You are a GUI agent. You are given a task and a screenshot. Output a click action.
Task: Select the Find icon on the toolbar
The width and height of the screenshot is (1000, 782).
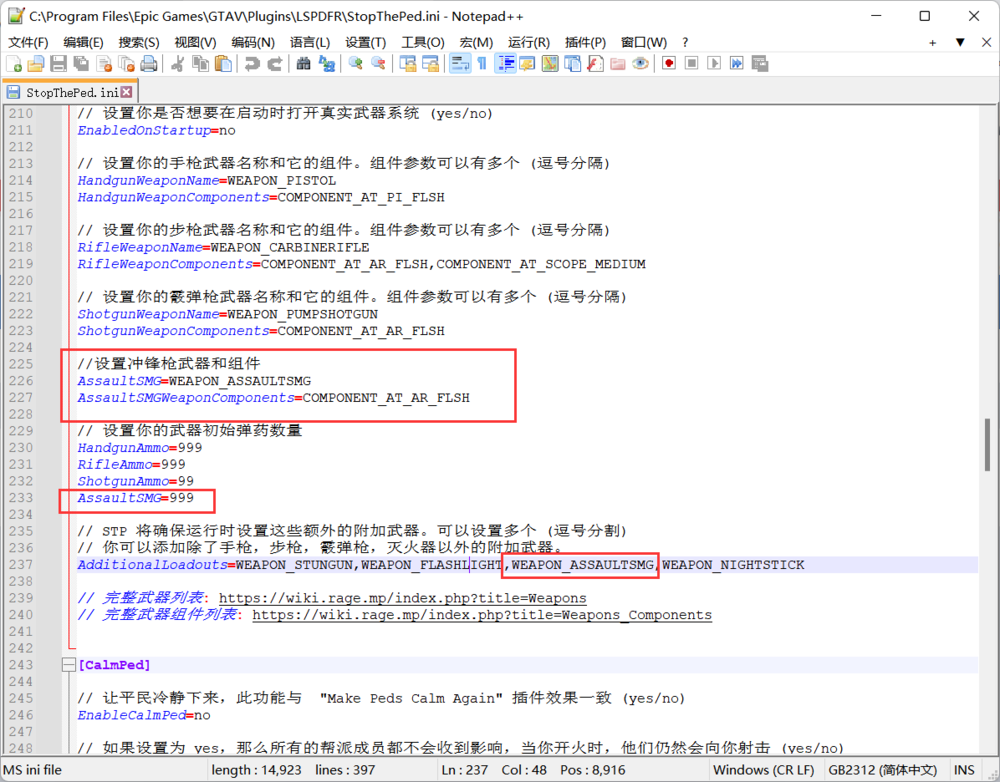304,63
